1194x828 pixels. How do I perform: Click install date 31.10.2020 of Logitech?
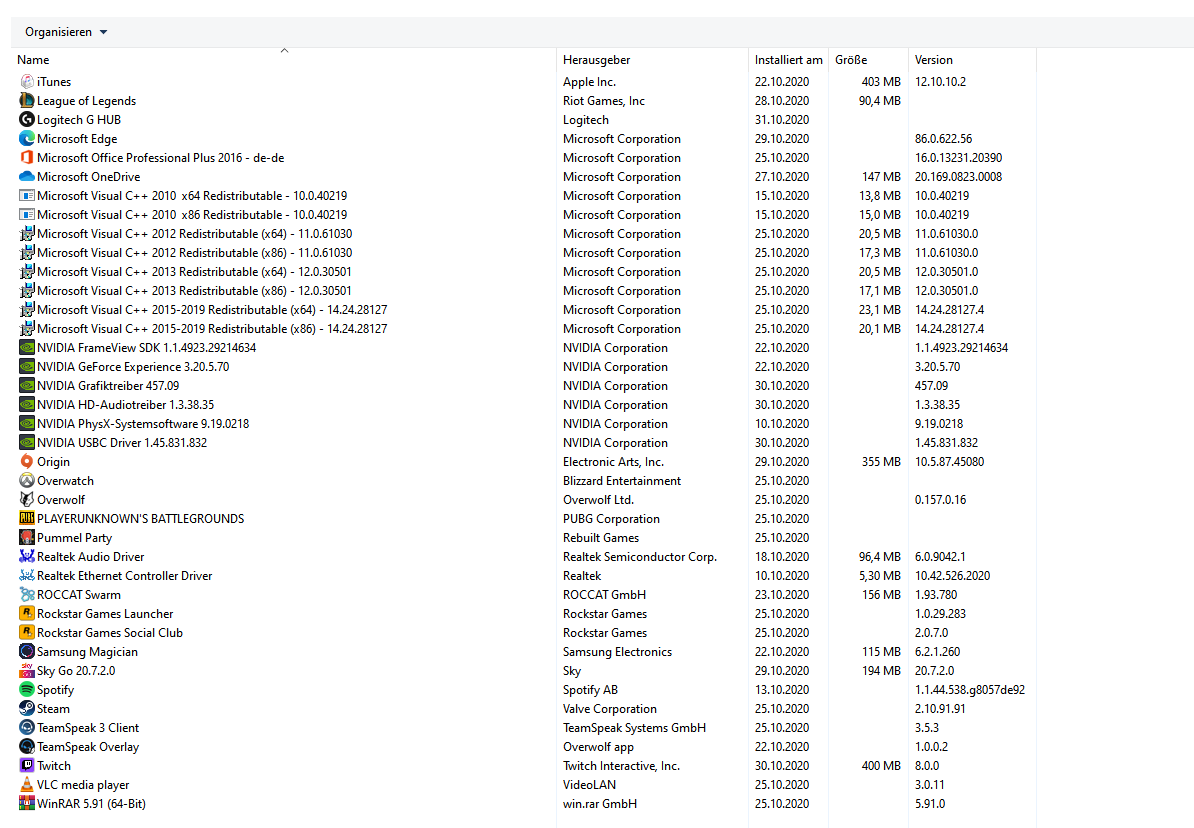click(x=782, y=120)
